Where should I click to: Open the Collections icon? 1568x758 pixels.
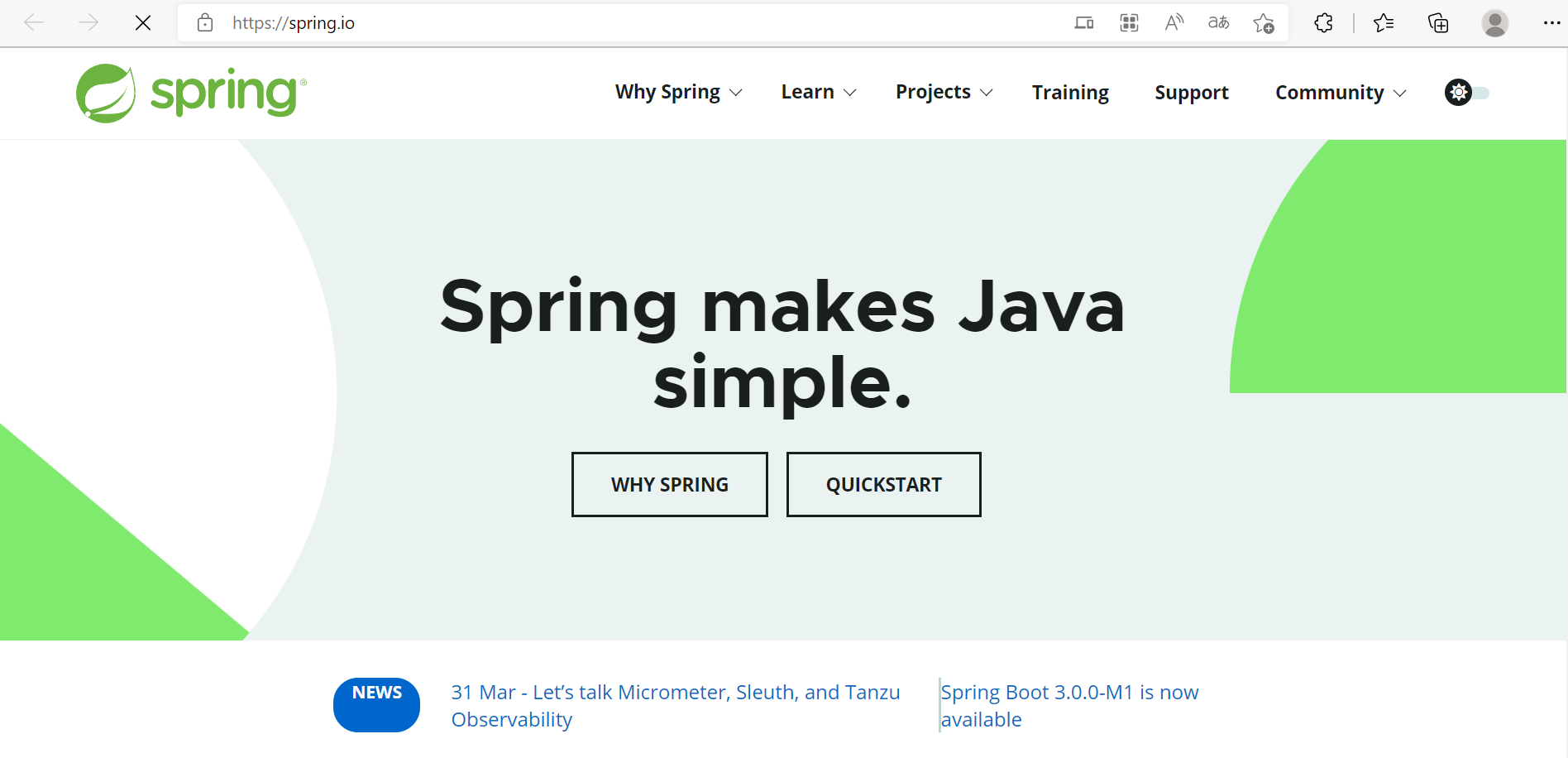pos(1438,22)
